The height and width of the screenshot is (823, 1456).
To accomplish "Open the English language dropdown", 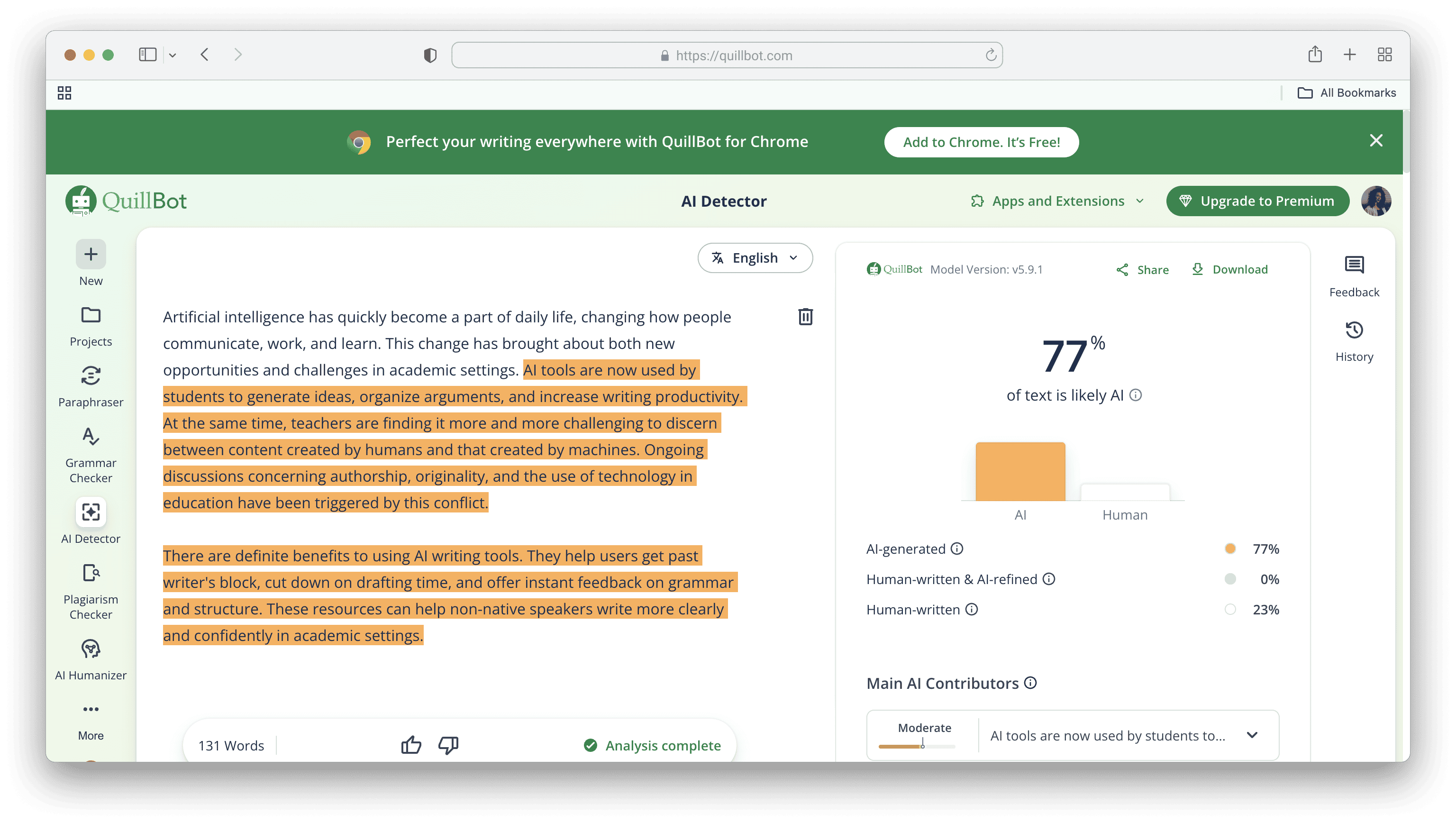I will click(755, 258).
